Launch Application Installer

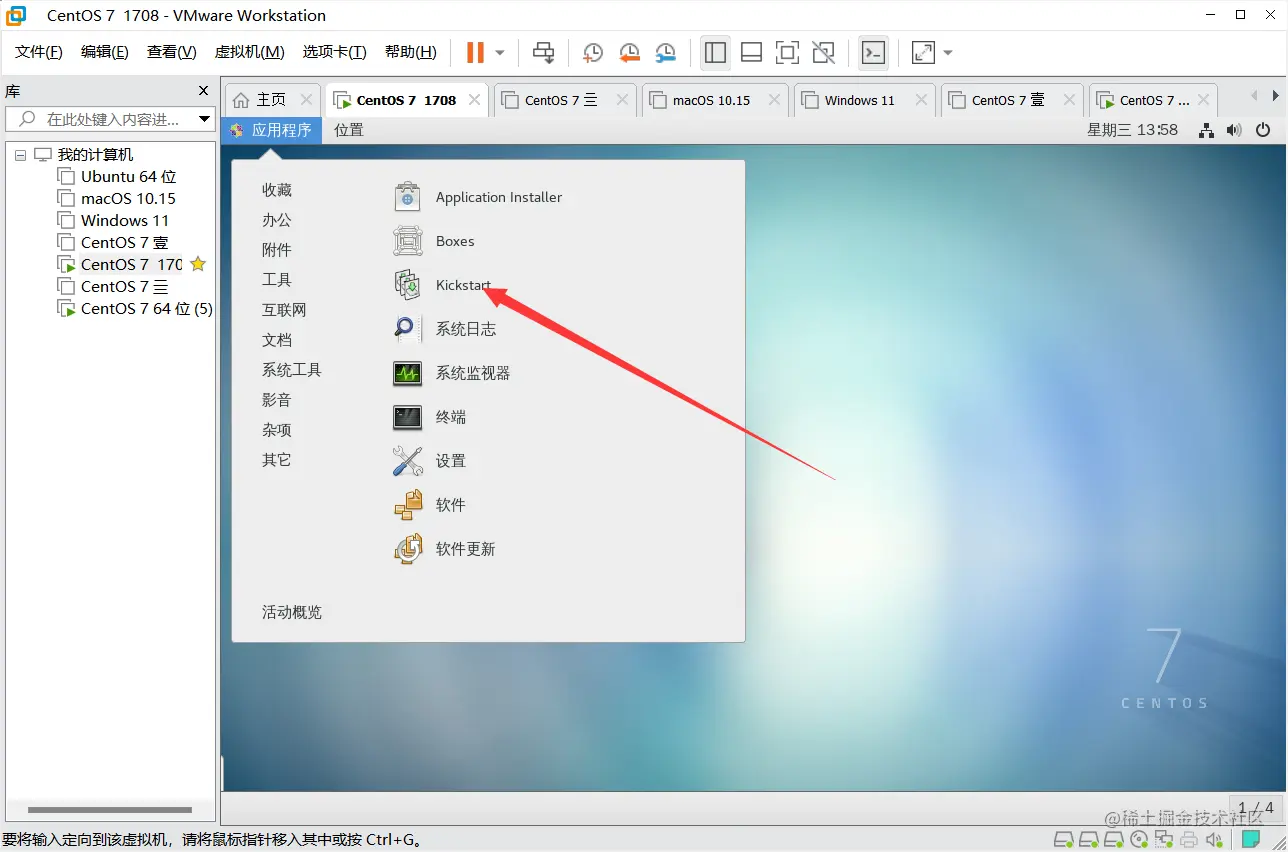pos(478,197)
